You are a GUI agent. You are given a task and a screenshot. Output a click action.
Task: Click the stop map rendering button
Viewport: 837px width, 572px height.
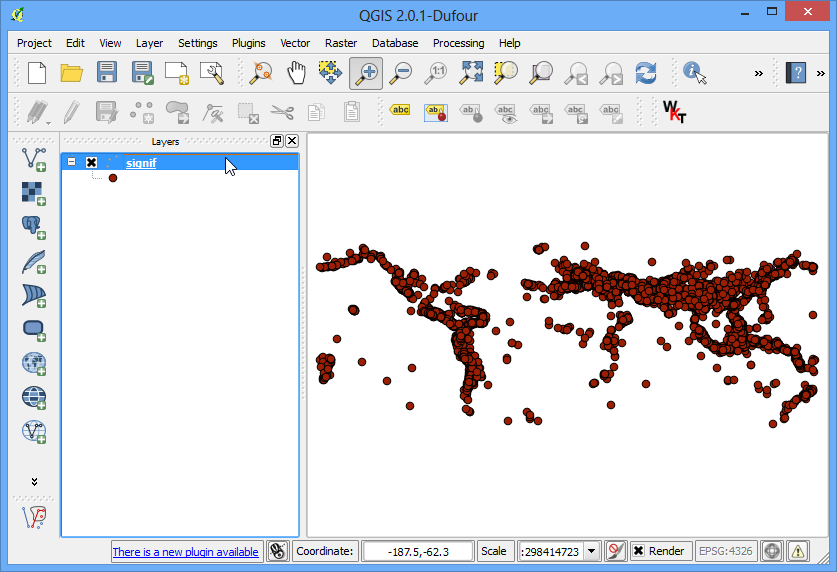(615, 551)
